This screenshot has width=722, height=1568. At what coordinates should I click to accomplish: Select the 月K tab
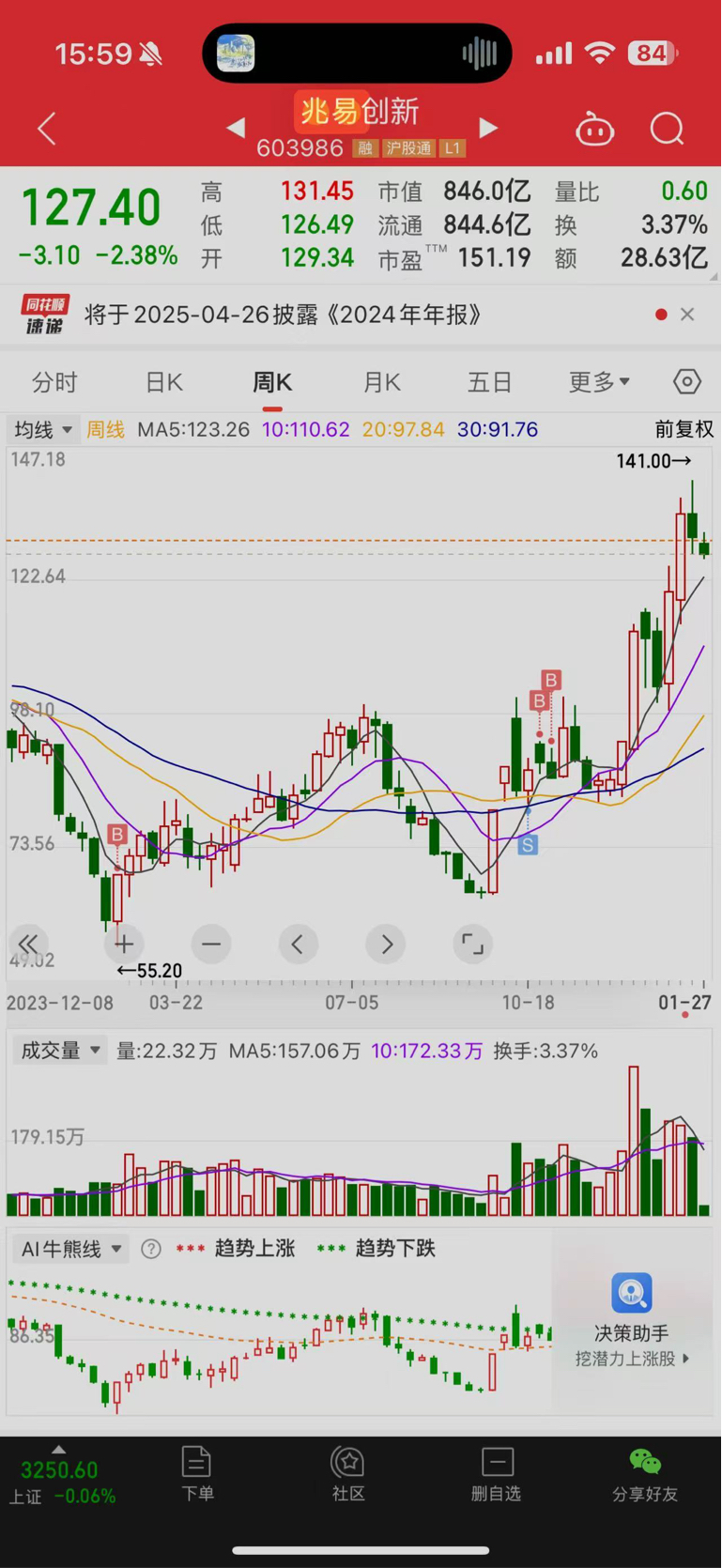click(382, 382)
